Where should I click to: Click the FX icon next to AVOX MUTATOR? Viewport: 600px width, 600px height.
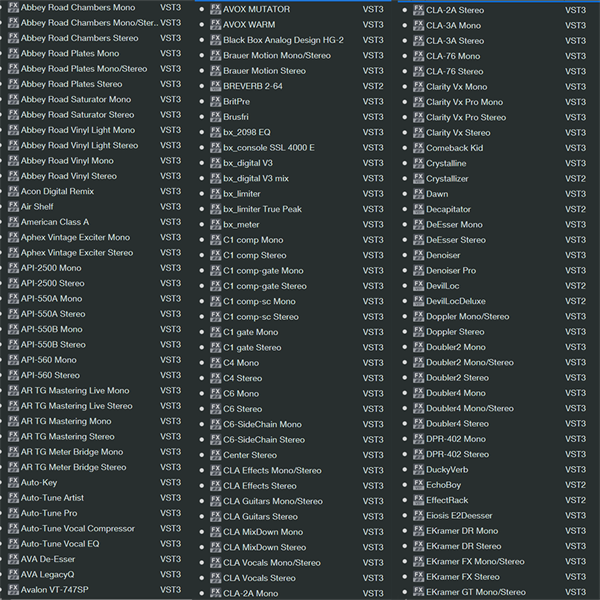coord(216,9)
